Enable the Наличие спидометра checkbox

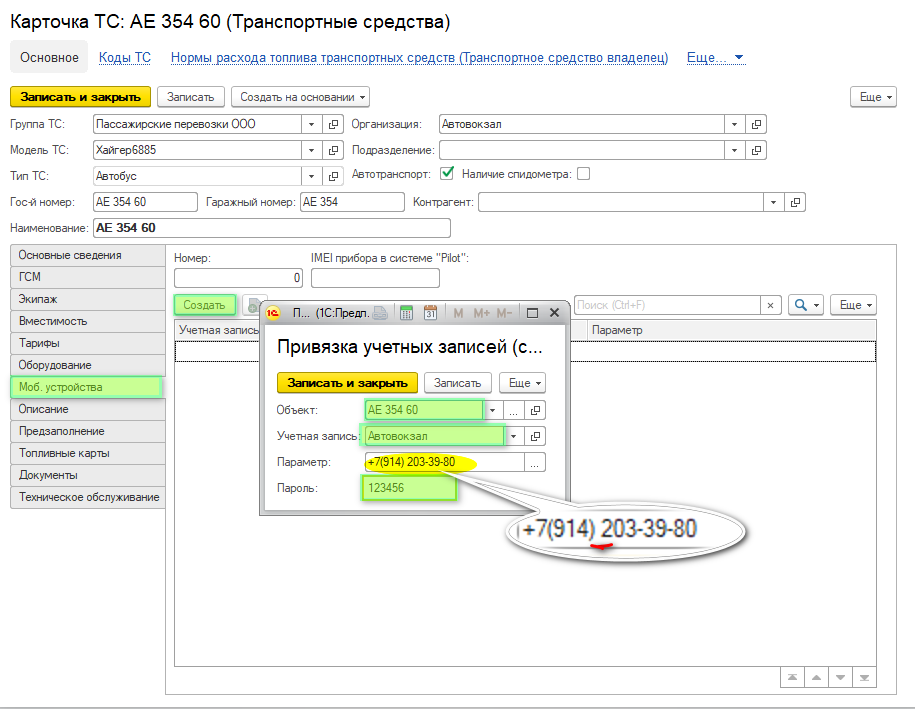584,174
